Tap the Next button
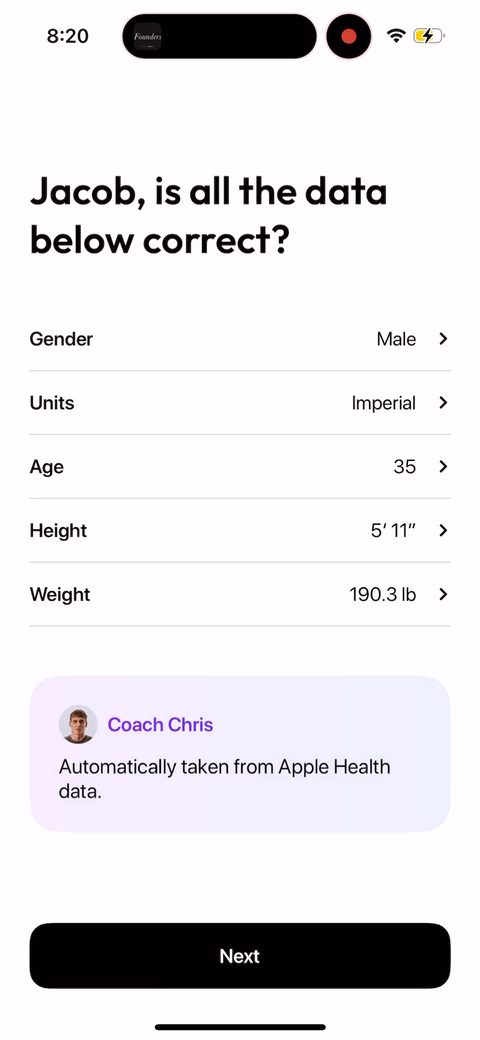 point(240,956)
